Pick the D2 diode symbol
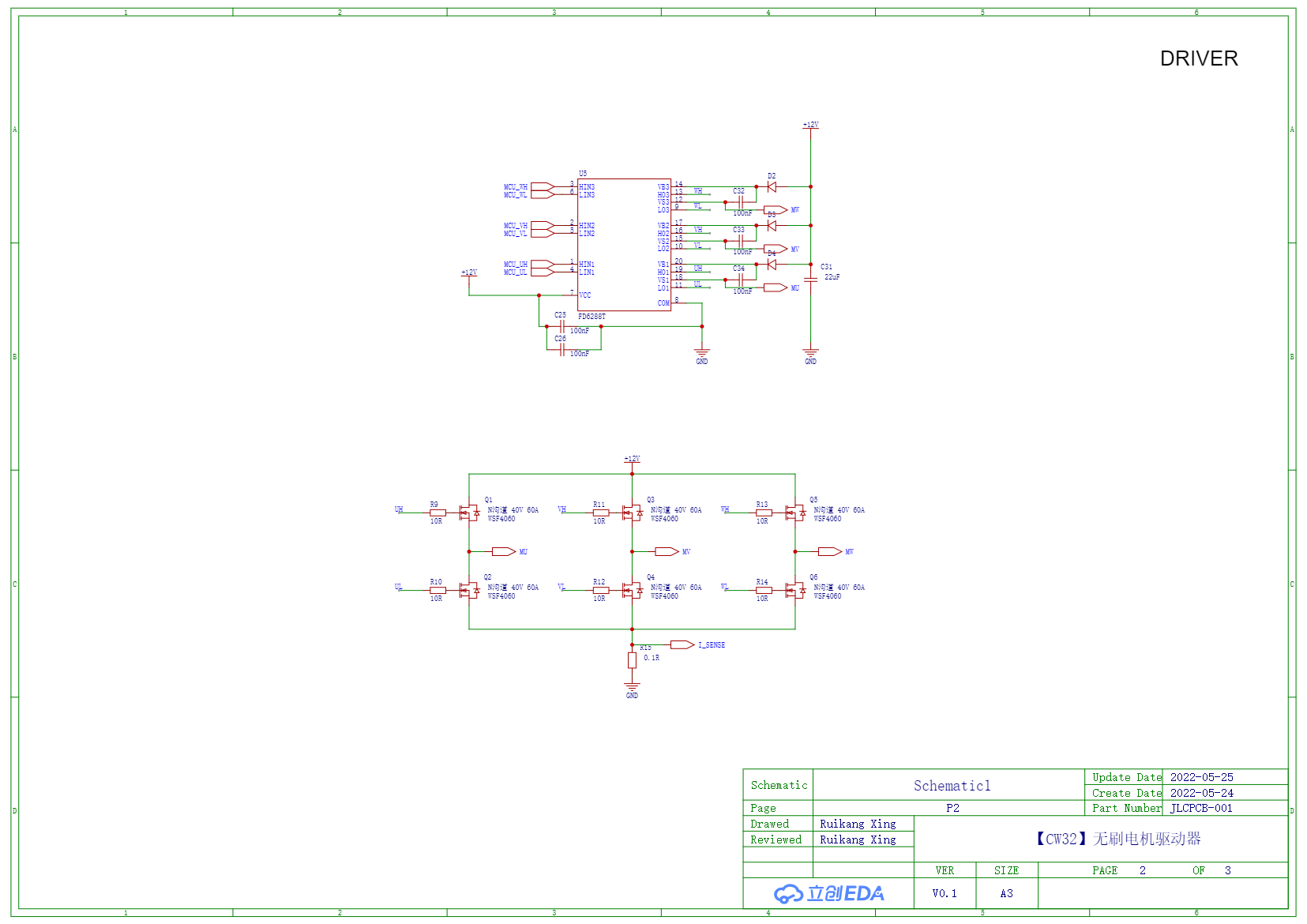 [x=772, y=187]
